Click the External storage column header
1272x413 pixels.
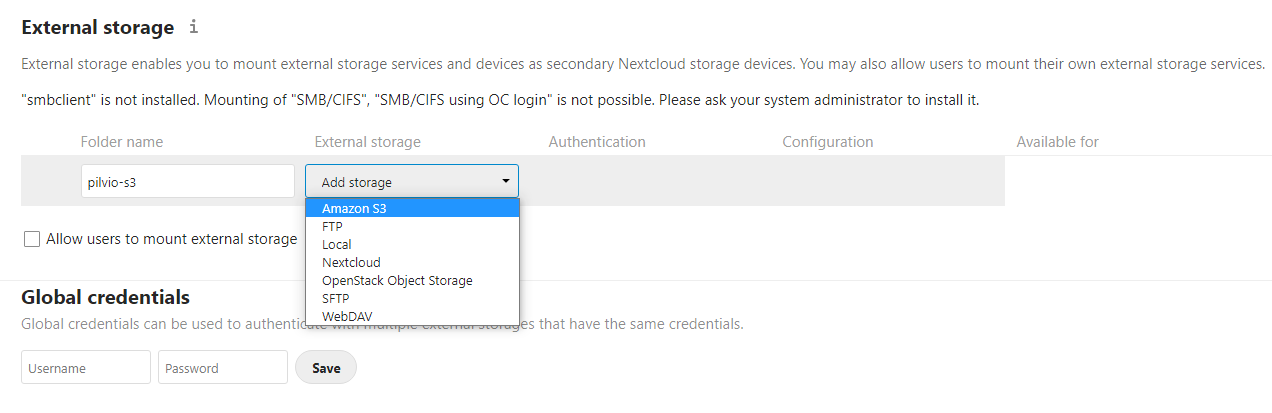click(368, 142)
